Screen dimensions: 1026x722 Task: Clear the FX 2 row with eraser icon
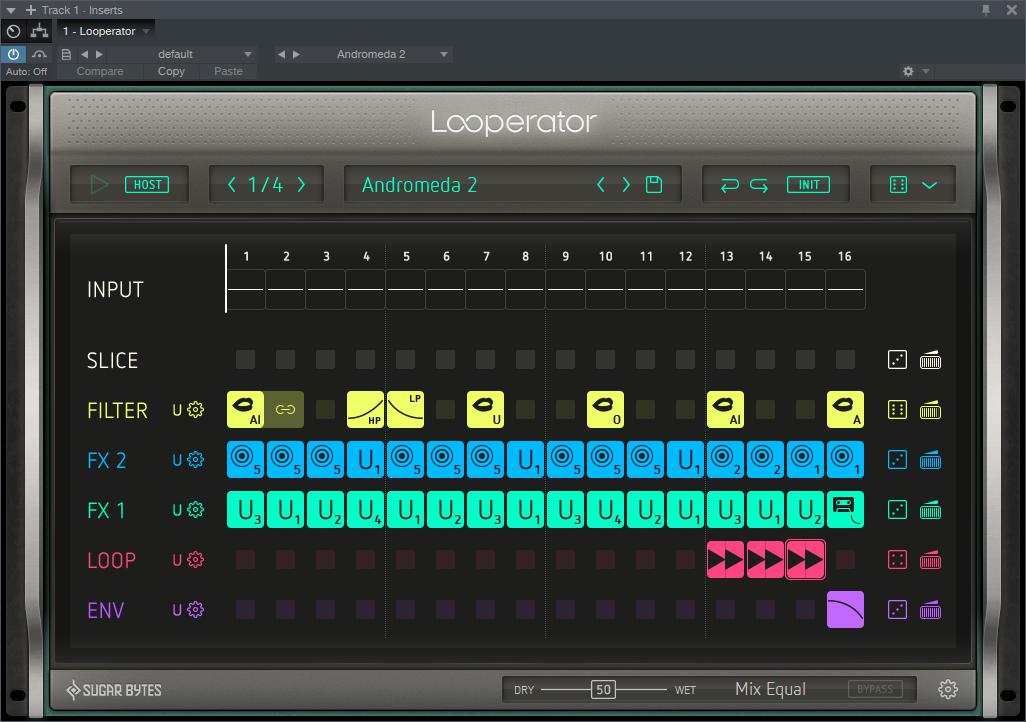(930, 460)
